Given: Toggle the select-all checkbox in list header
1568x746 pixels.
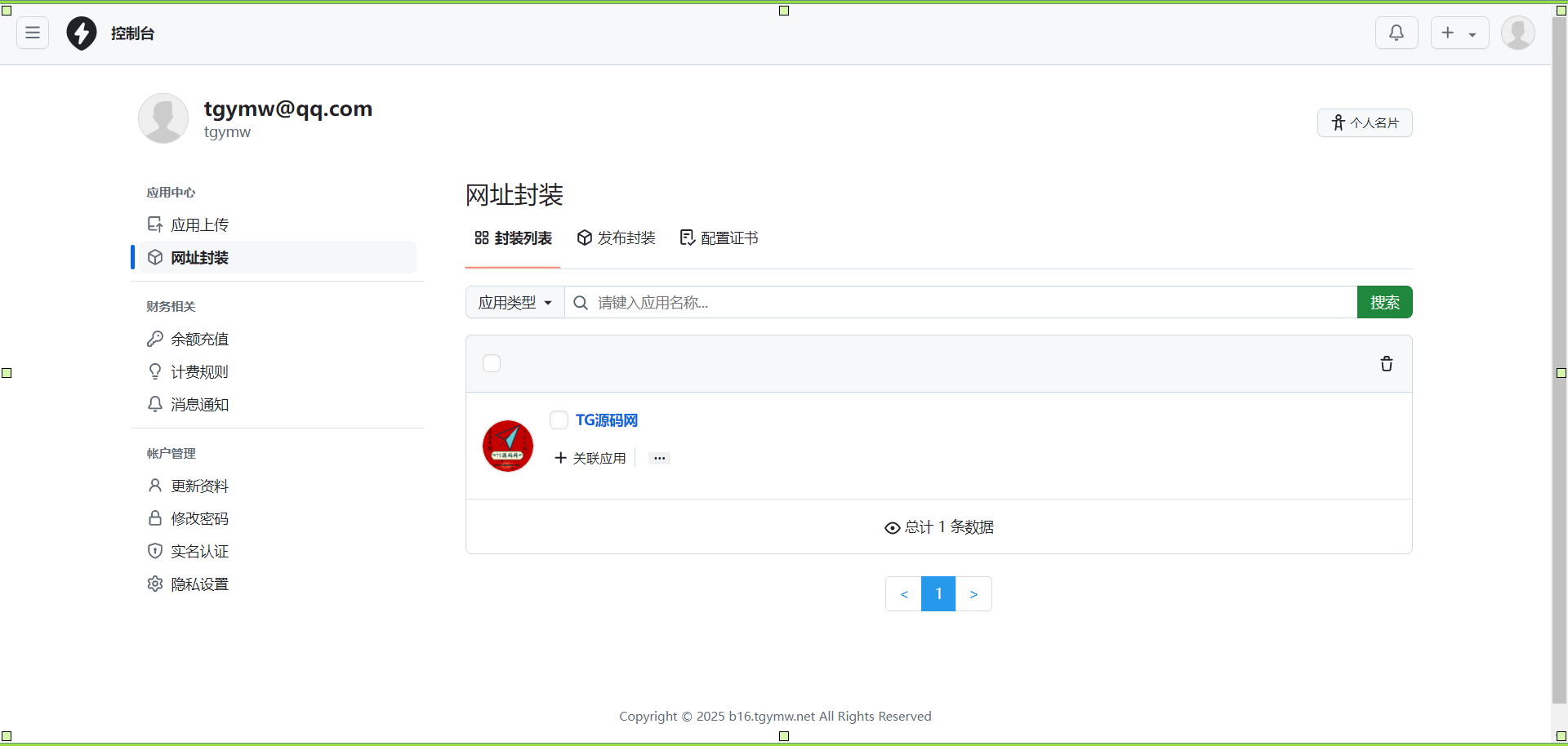Looking at the screenshot, I should (492, 363).
